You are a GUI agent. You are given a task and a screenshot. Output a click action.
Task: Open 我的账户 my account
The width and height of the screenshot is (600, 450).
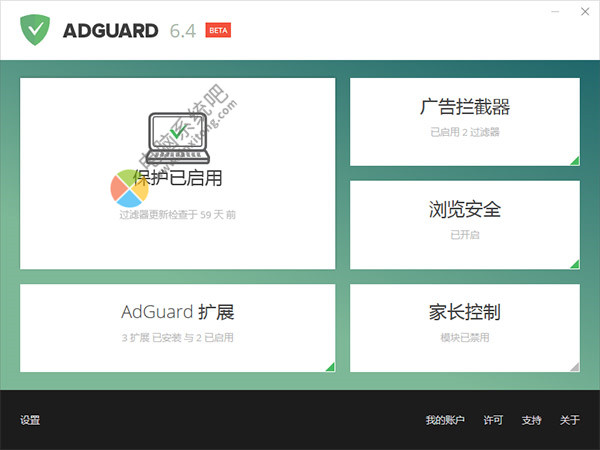pos(445,420)
